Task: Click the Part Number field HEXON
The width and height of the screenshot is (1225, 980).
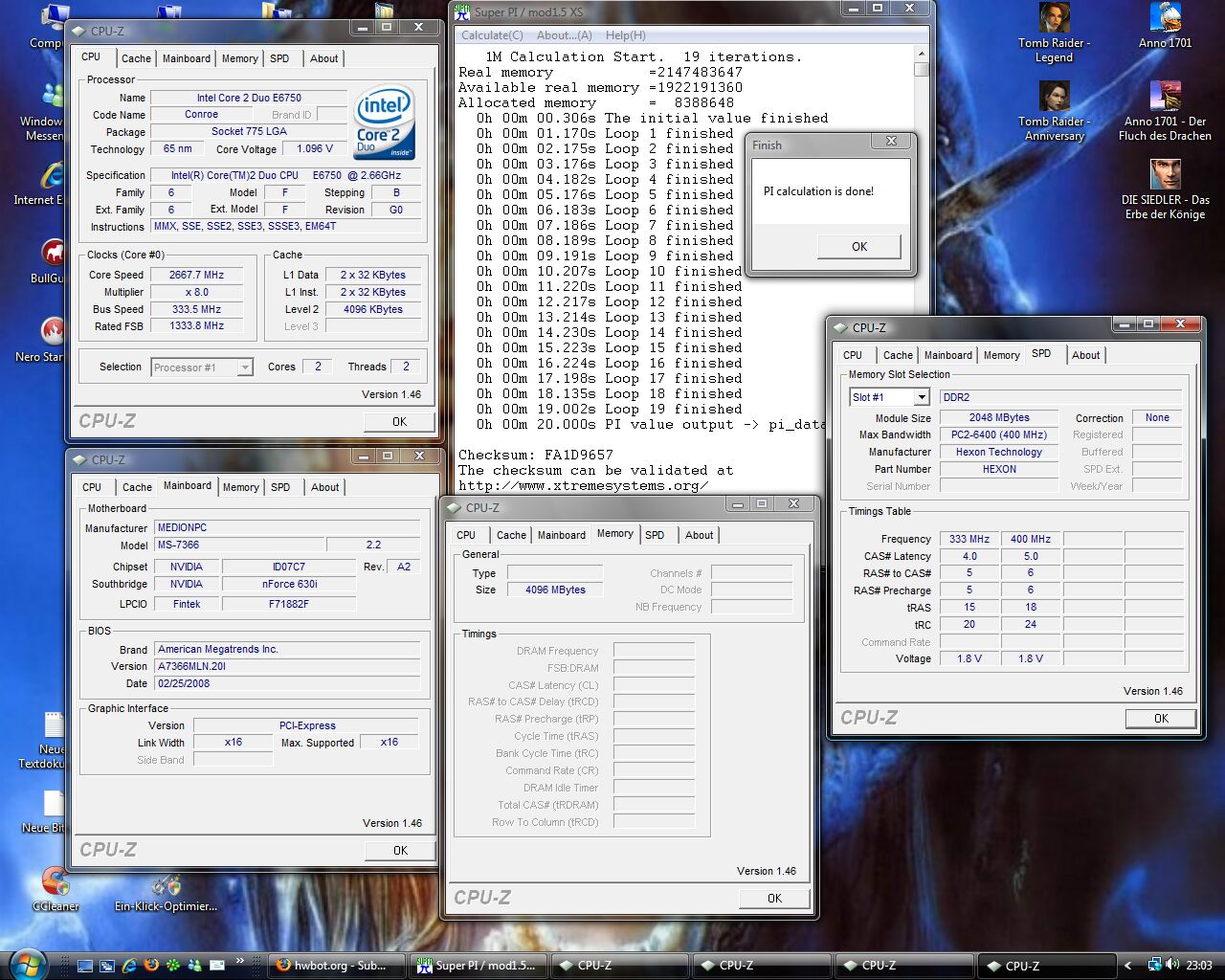Action: pos(999,469)
